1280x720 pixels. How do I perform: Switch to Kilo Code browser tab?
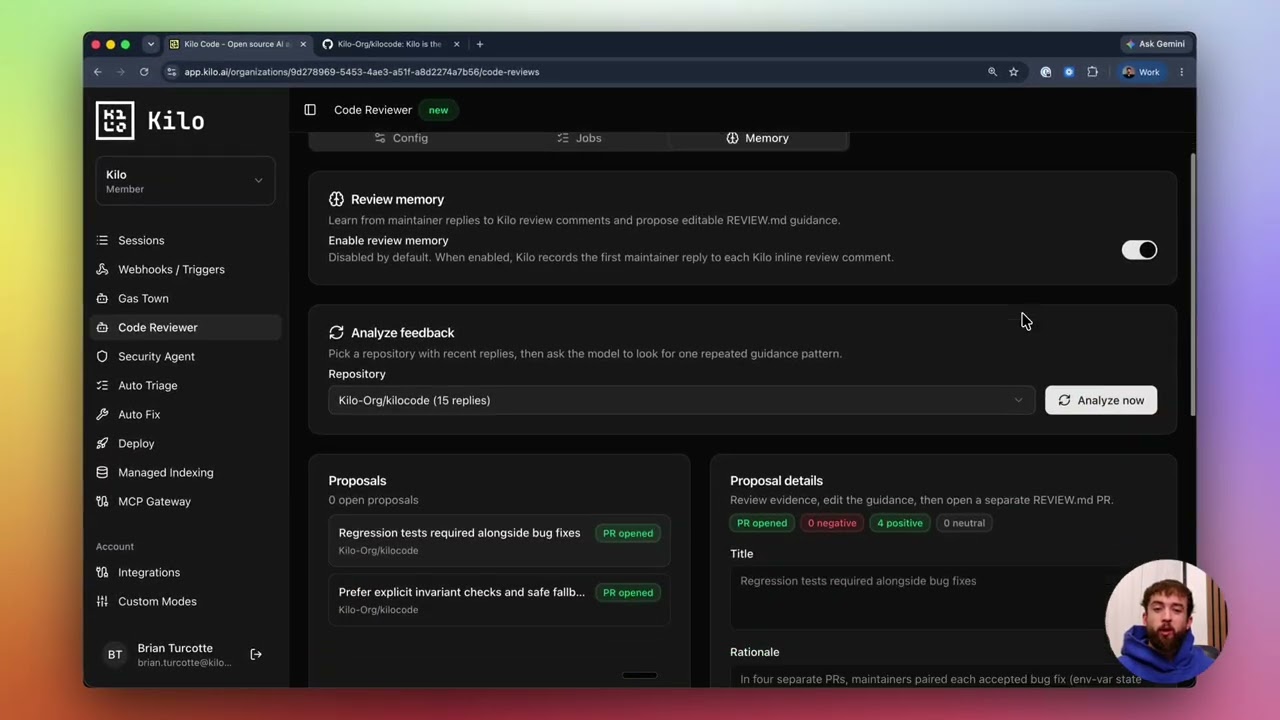click(237, 44)
